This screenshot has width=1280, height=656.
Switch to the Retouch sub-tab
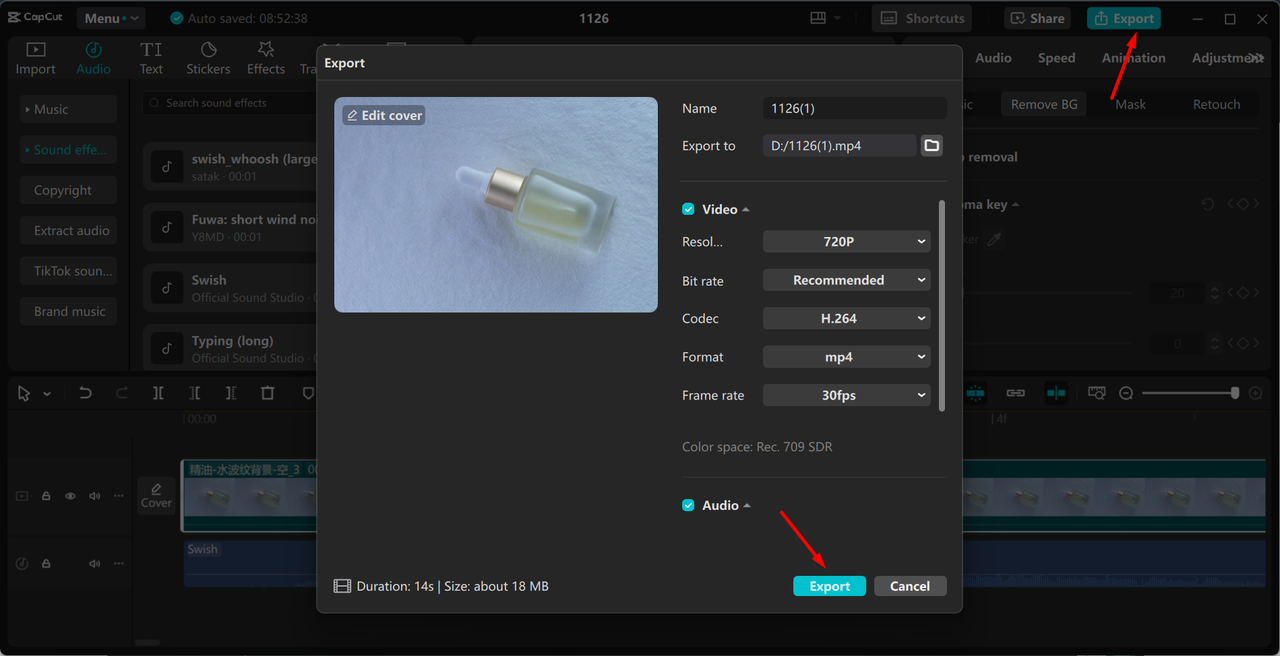[x=1216, y=104]
